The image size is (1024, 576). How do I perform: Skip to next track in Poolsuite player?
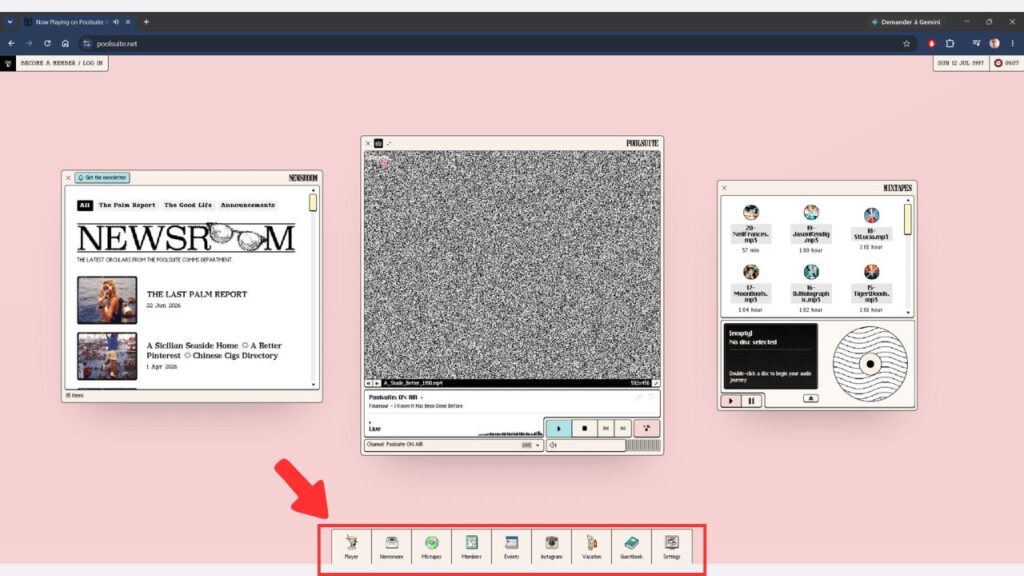tap(623, 428)
